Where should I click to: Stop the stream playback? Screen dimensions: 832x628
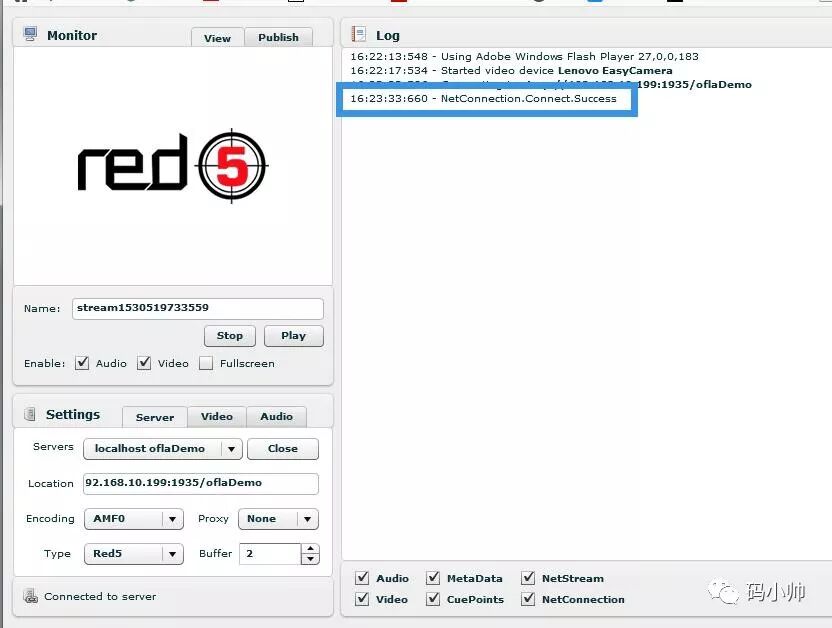(x=230, y=336)
